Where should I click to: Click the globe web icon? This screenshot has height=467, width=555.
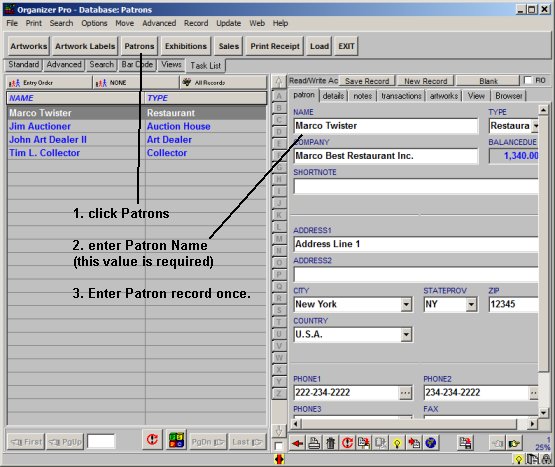[x=431, y=443]
